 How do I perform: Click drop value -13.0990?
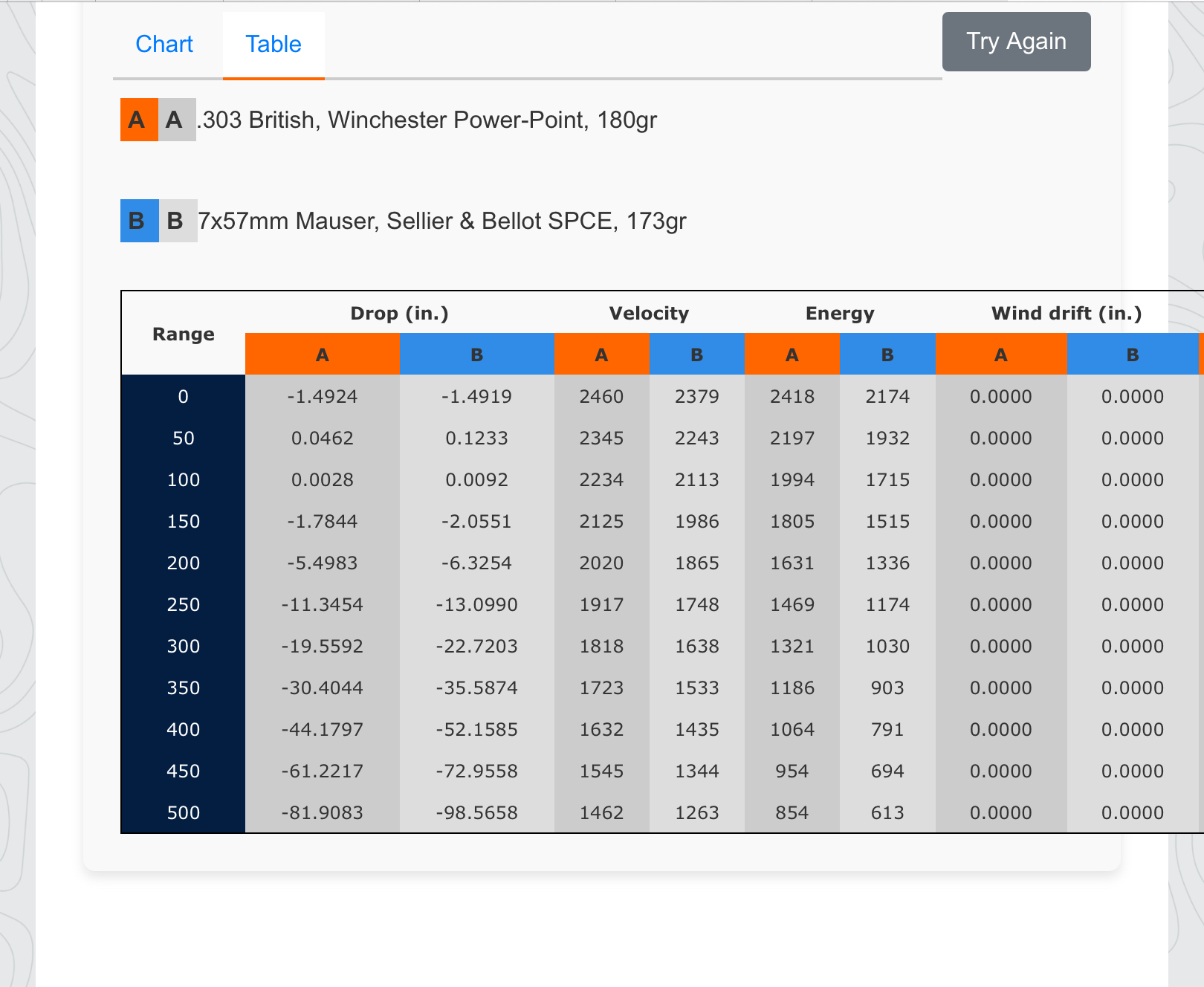click(477, 604)
